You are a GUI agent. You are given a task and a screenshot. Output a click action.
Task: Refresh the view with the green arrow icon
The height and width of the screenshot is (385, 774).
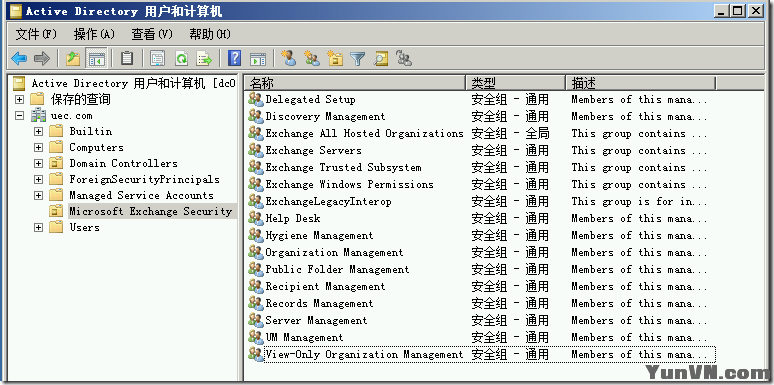pyautogui.click(x=182, y=59)
